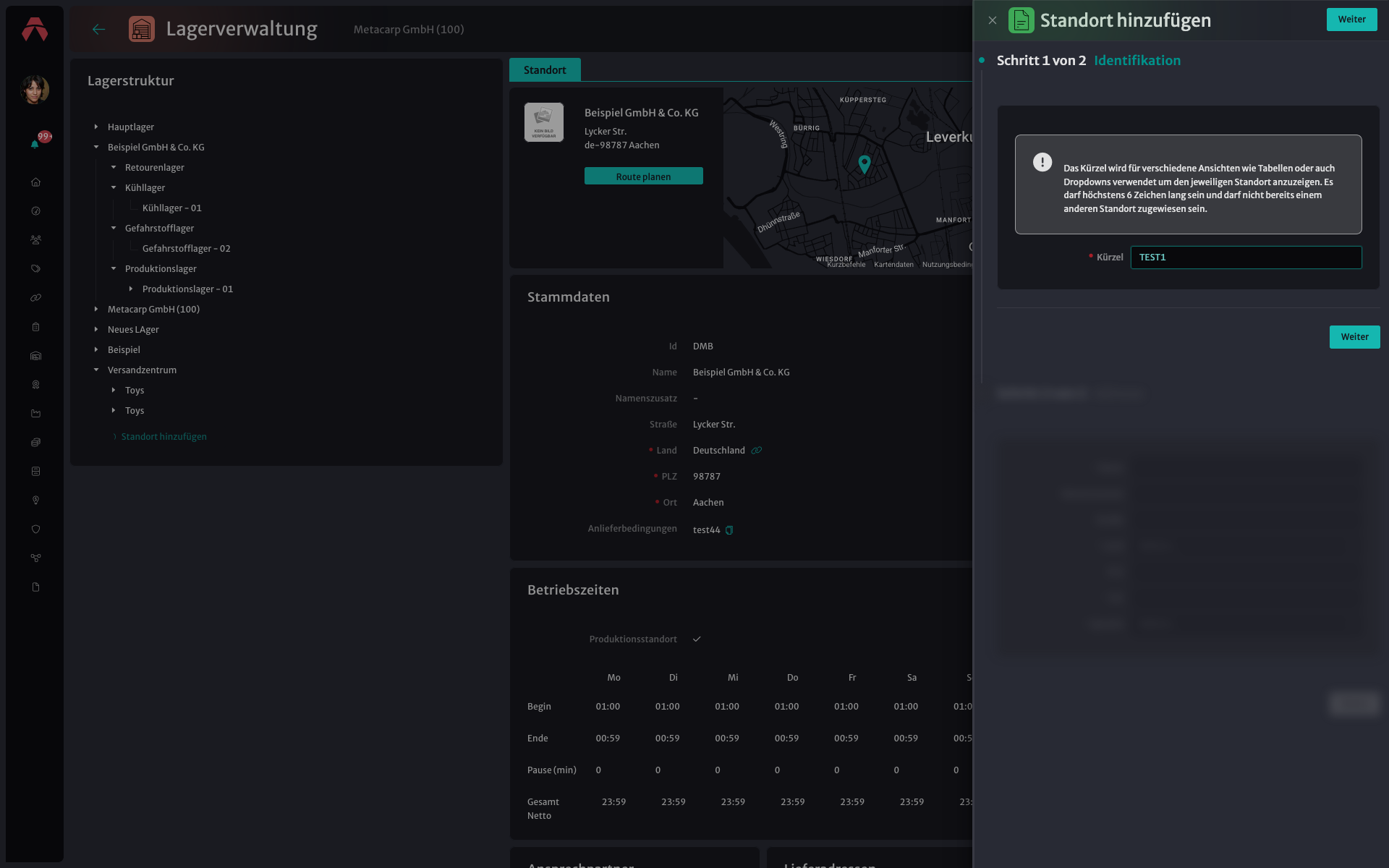
Task: Open the shield sidebar icon
Action: (x=35, y=529)
